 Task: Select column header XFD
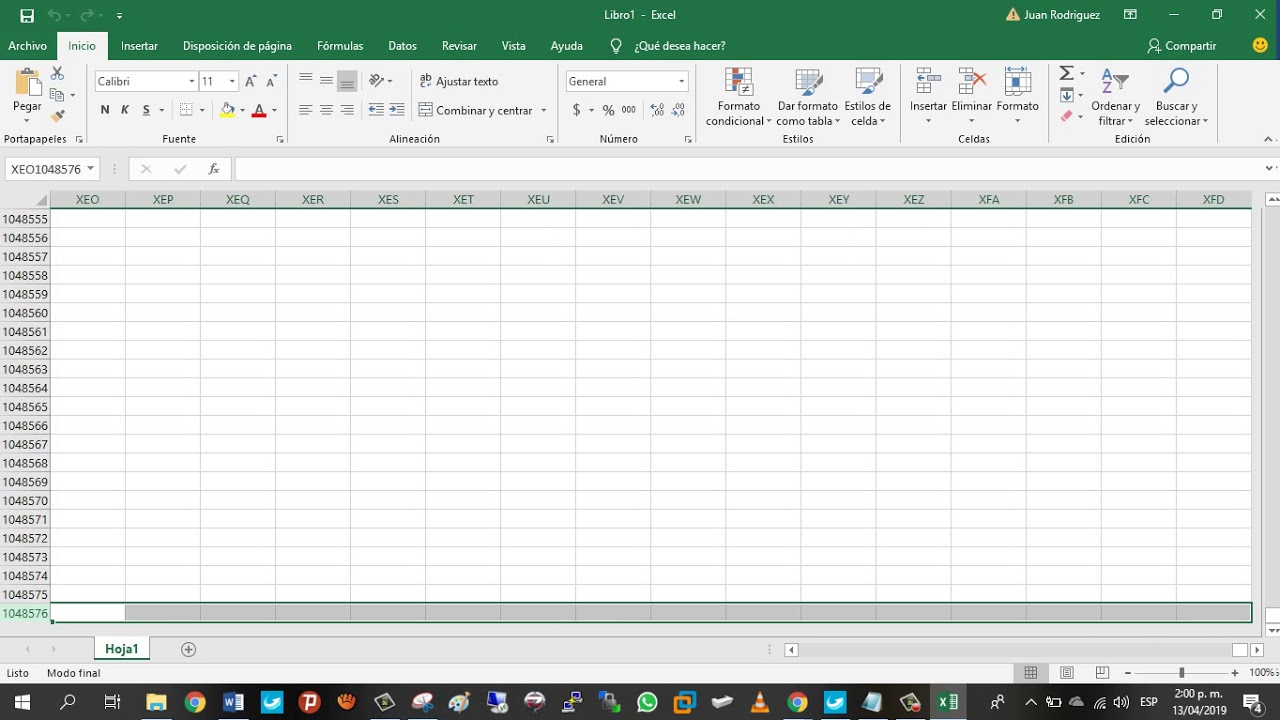[x=1213, y=200]
